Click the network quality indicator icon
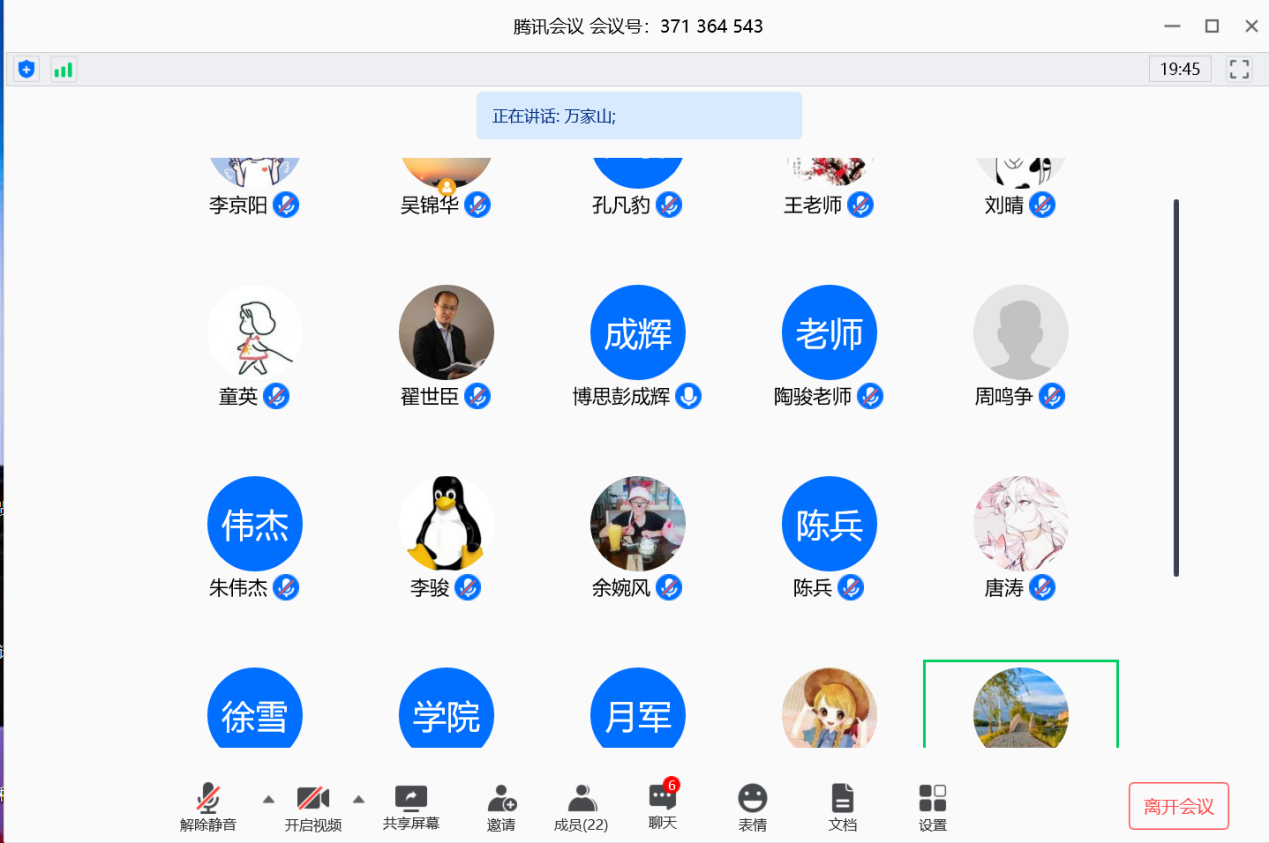Viewport: 1269px width, 843px height. pos(63,69)
